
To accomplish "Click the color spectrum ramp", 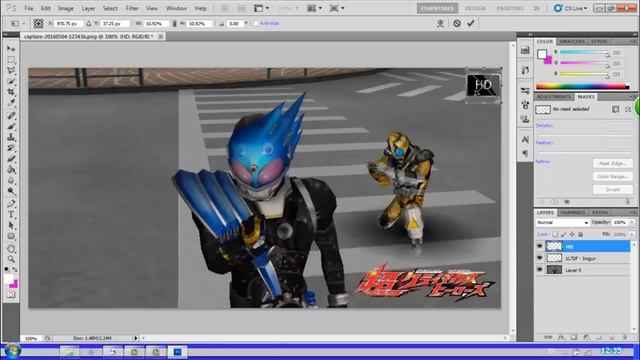I will pyautogui.click(x=582, y=86).
